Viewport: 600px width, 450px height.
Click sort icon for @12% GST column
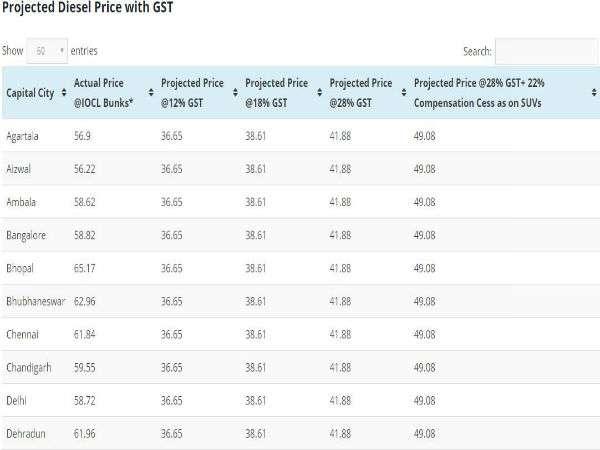[x=232, y=92]
